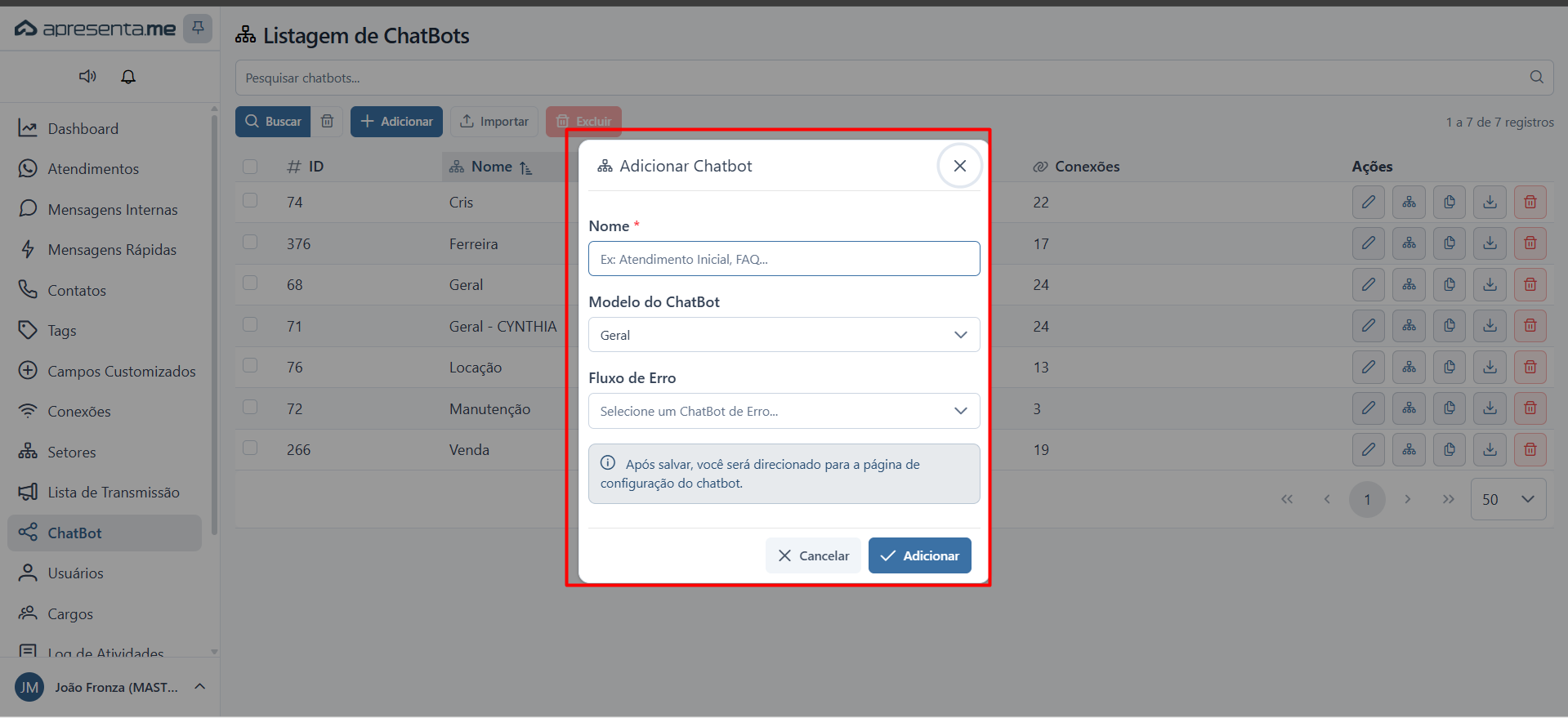Open notifications bell icon
Image resolution: width=1568 pixels, height=718 pixels.
128,76
